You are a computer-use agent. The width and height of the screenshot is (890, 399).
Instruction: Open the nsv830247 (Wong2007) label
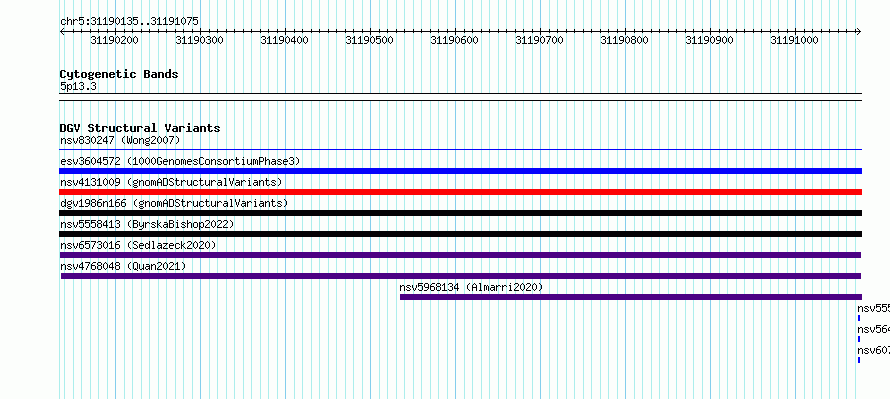pos(120,140)
